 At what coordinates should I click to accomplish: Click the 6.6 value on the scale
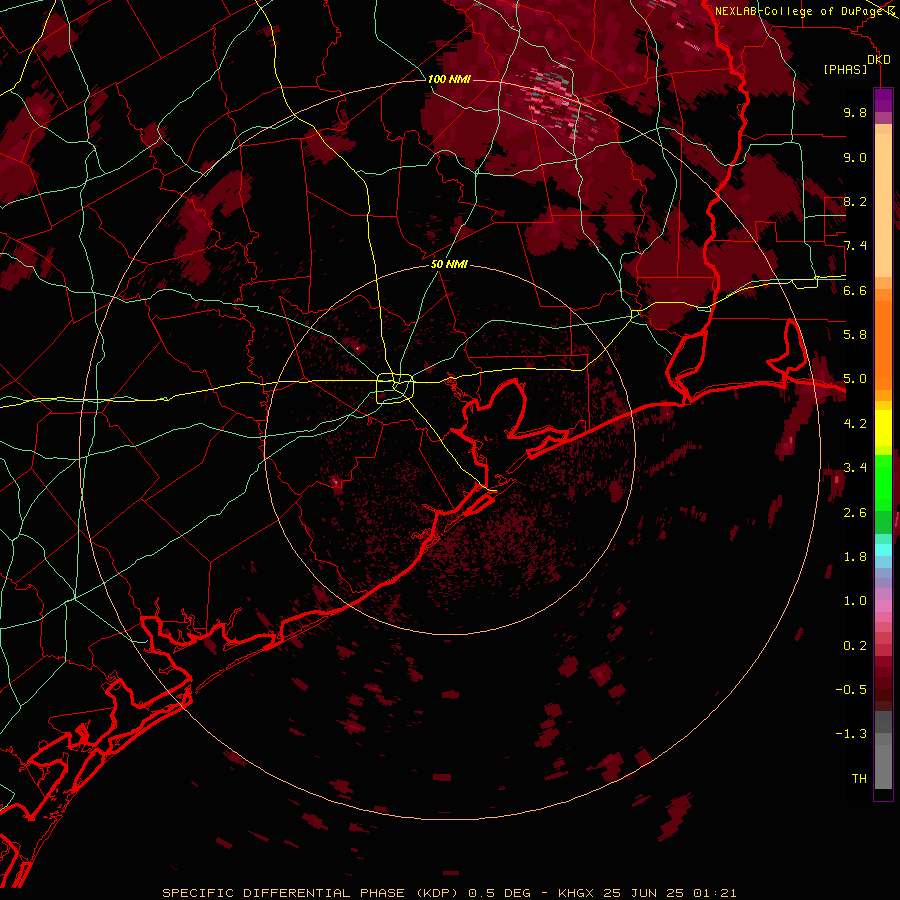pyautogui.click(x=855, y=290)
